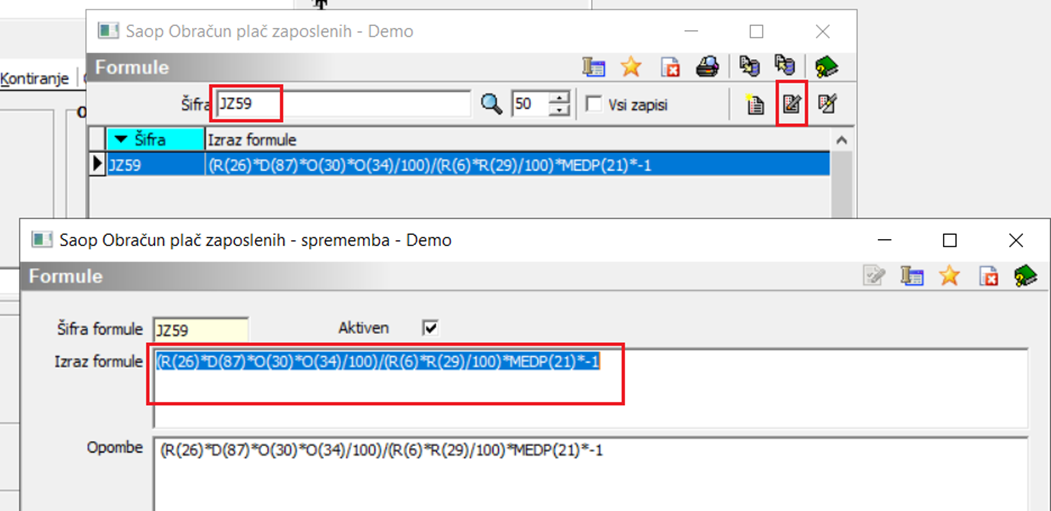Click the export to database icon
The image size is (1051, 511).
749,66
